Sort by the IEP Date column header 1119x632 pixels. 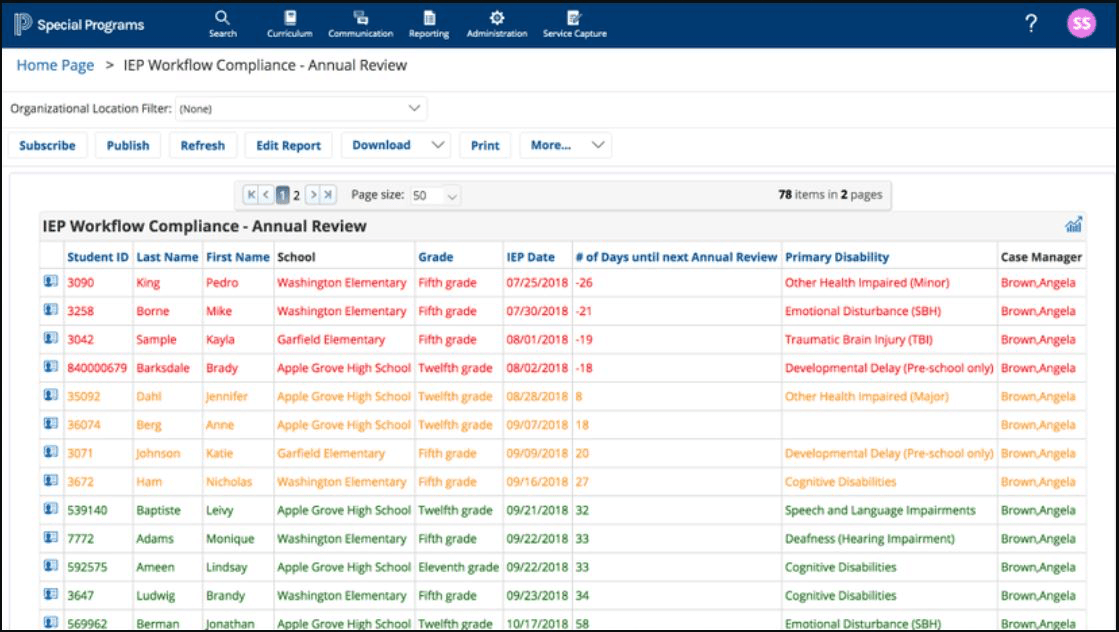tap(530, 257)
